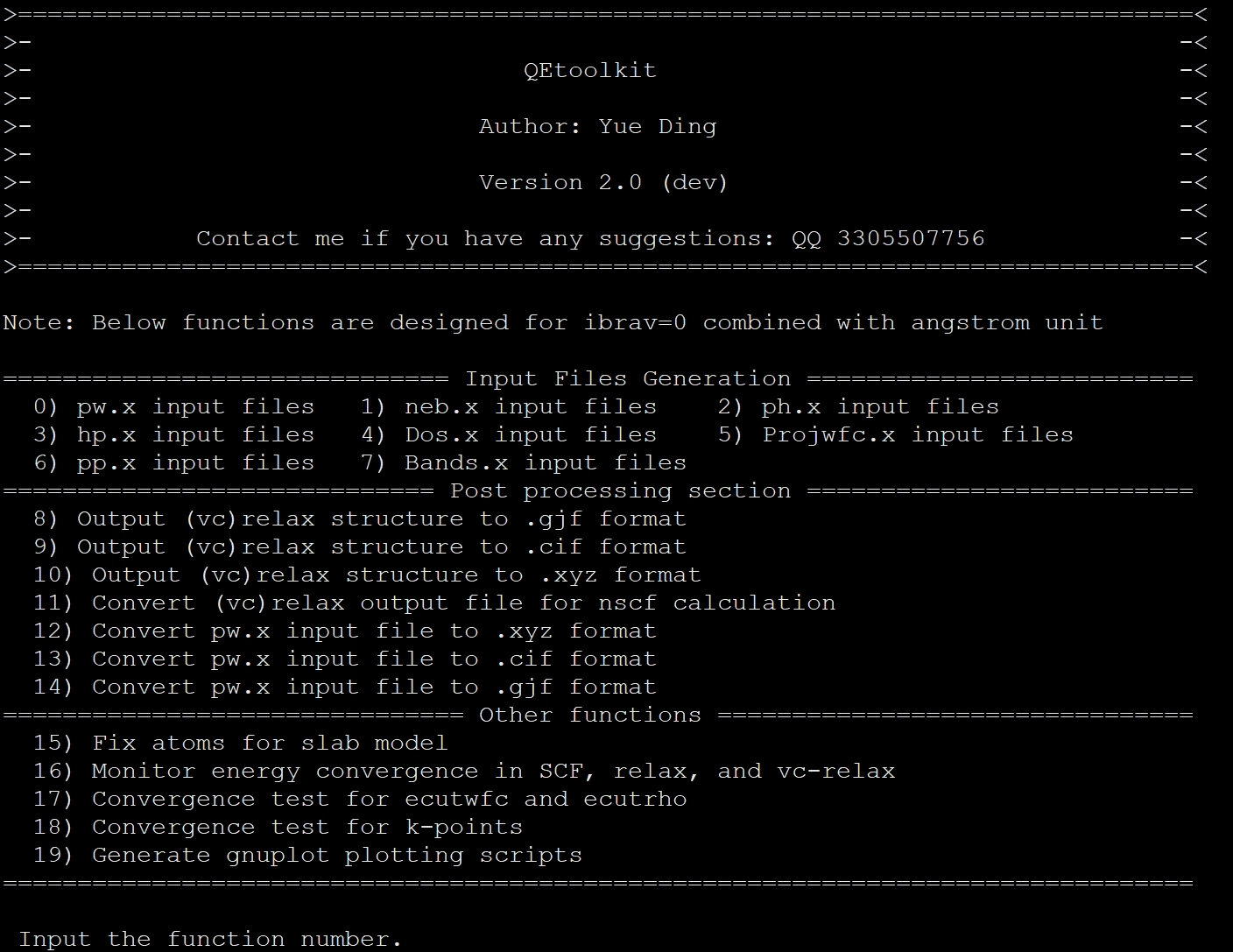Select Generate gnuplot plotting scripts
The height and width of the screenshot is (952, 1233).
[x=307, y=856]
